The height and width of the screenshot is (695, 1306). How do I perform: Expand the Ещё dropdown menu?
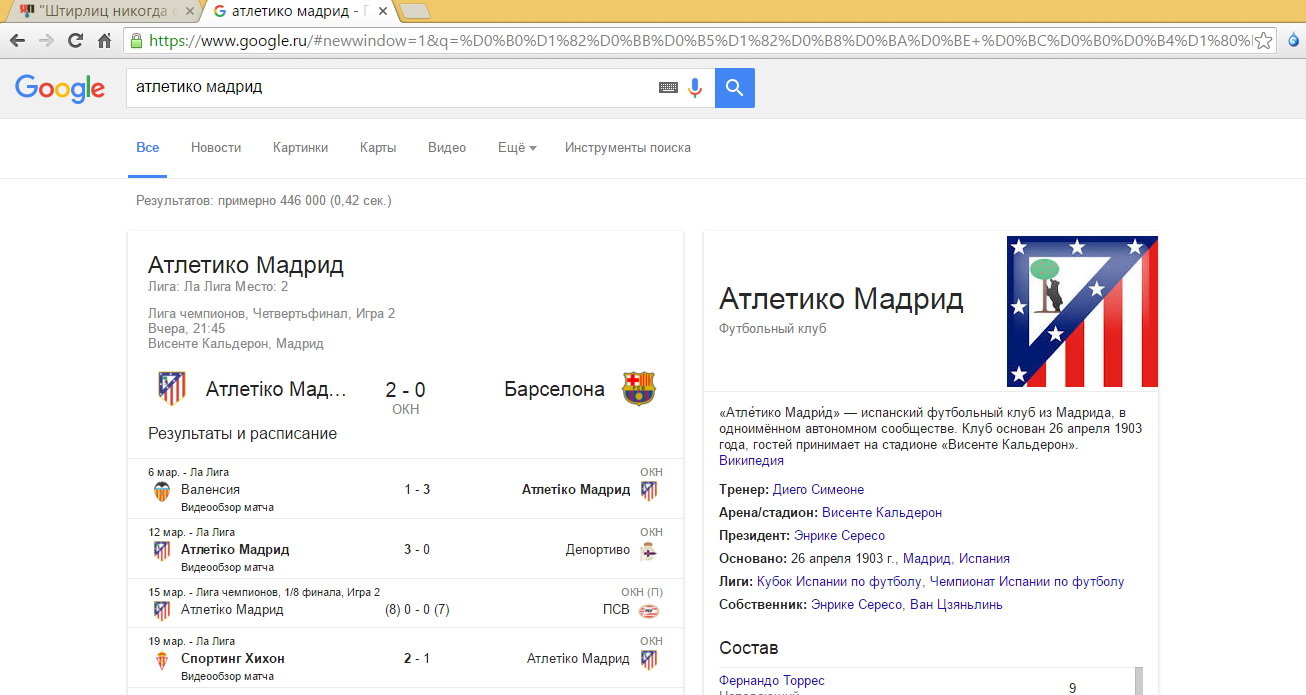tap(517, 147)
